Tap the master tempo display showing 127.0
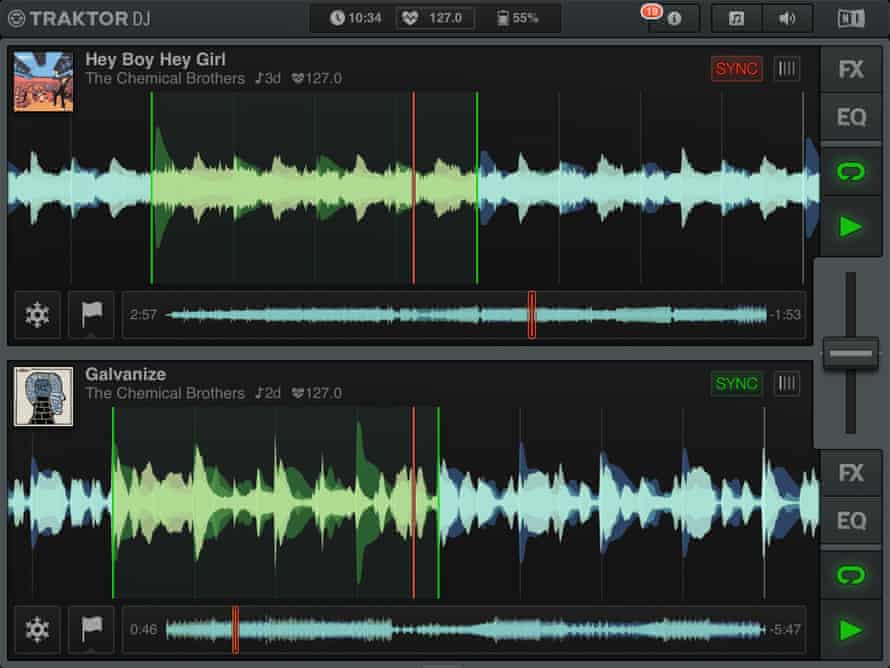The width and height of the screenshot is (890, 668). point(435,16)
